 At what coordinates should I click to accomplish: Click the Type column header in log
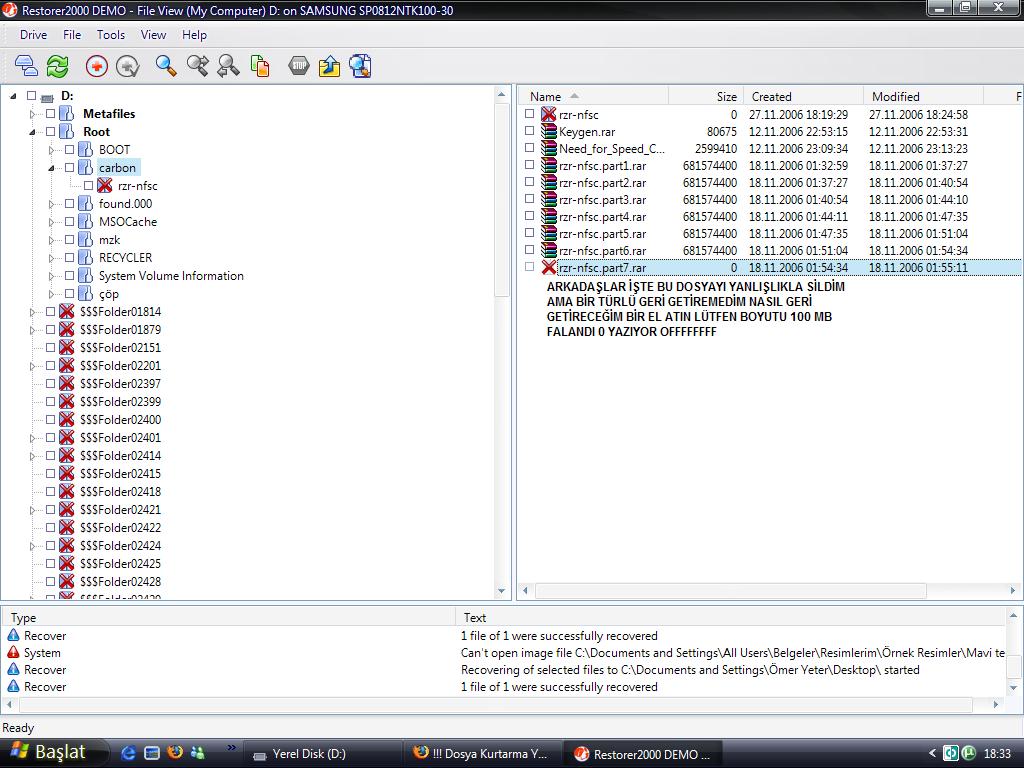click(229, 617)
